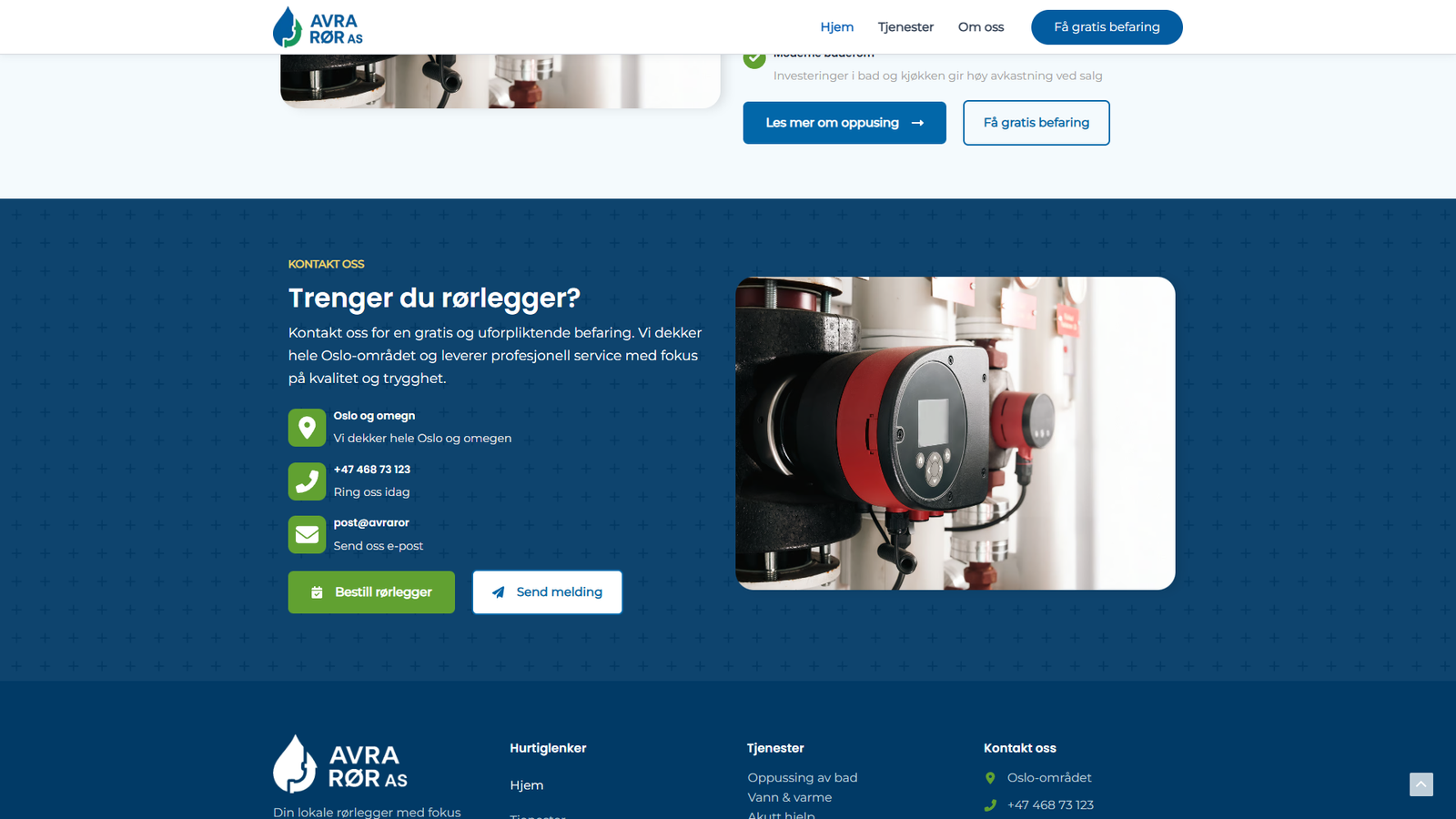Click the footer location pin icon
Viewport: 1456px width, 819px height.
click(x=990, y=778)
